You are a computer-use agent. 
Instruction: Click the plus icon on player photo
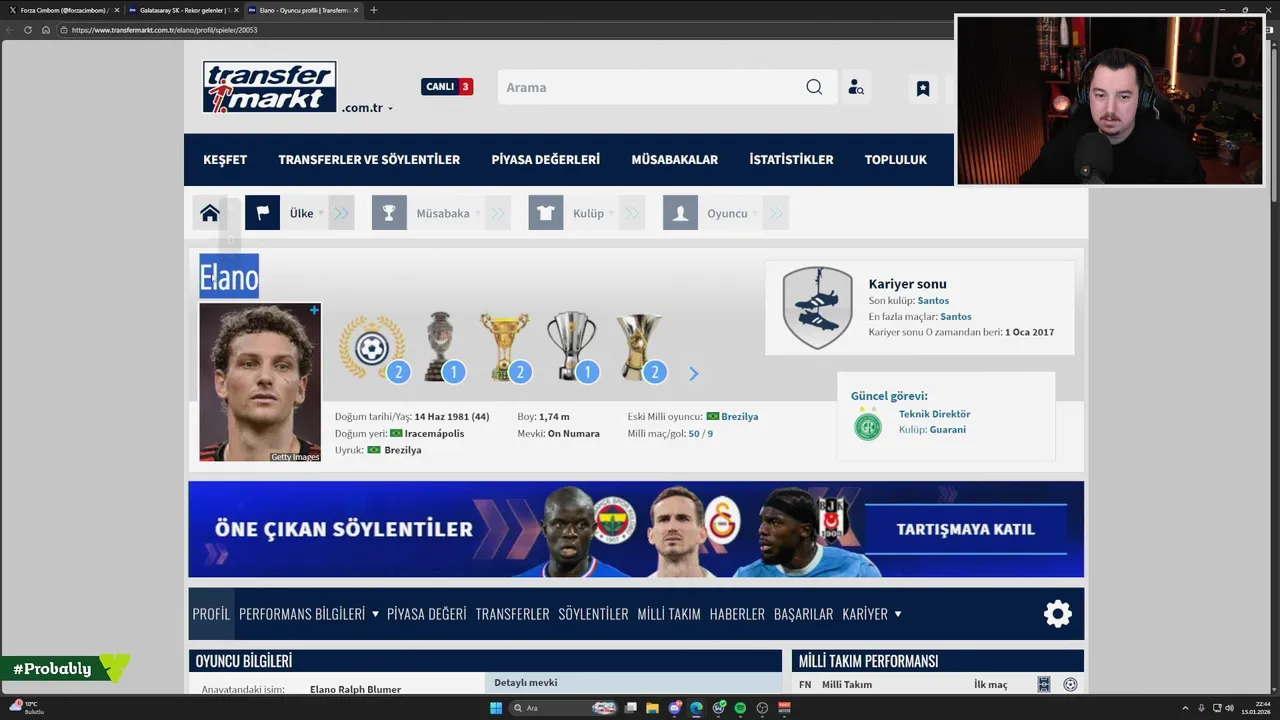click(x=314, y=310)
